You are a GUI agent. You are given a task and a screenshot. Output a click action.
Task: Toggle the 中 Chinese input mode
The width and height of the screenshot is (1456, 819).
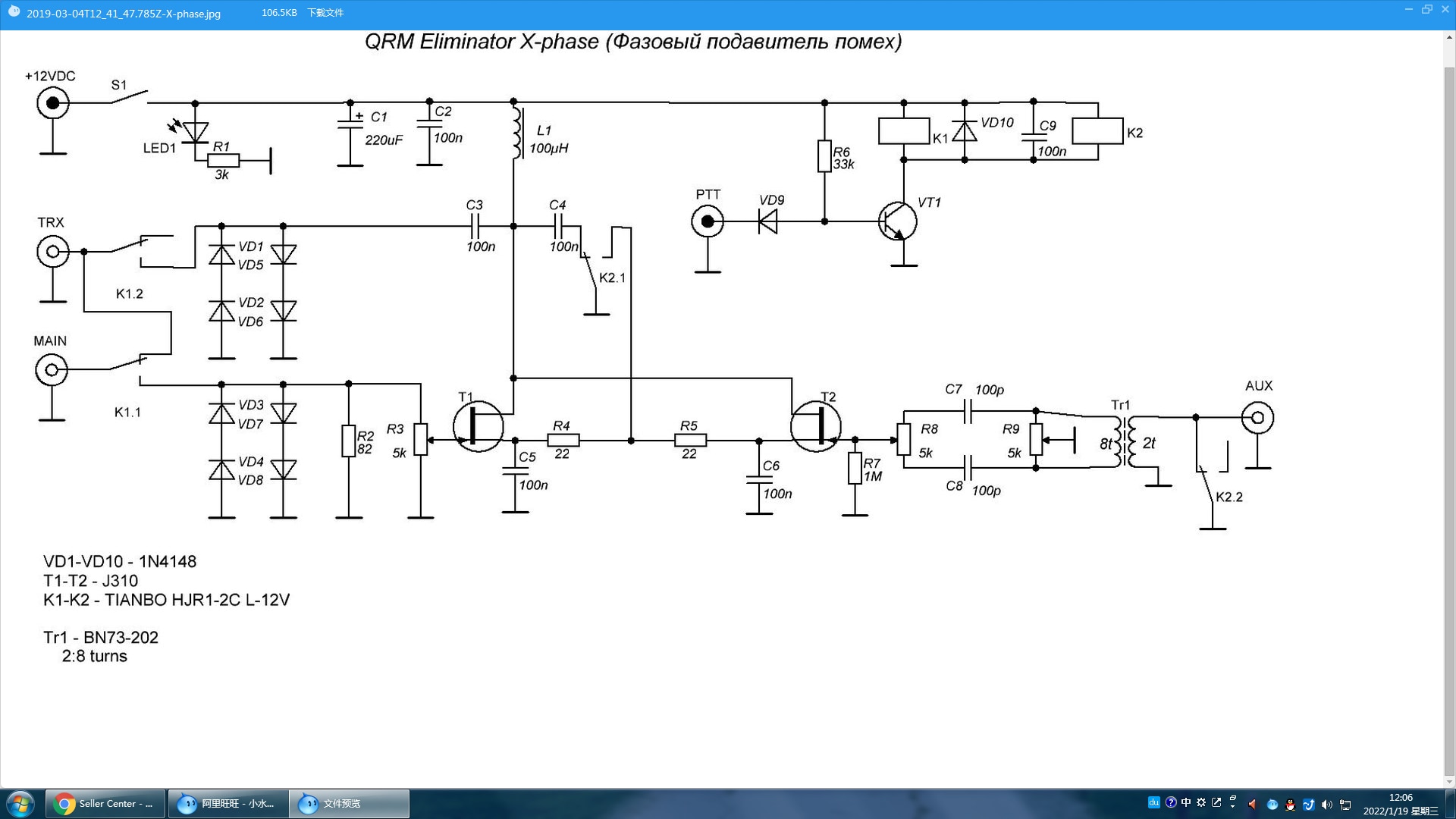1186,802
